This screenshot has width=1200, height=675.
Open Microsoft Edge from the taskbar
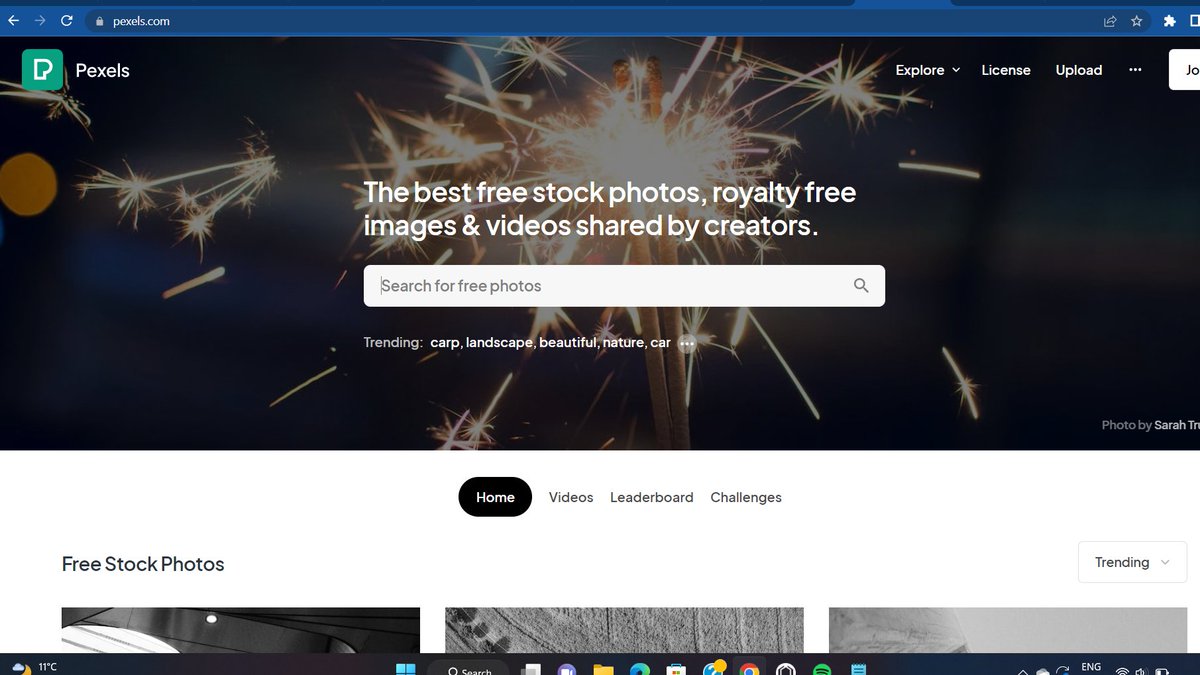[x=639, y=669]
